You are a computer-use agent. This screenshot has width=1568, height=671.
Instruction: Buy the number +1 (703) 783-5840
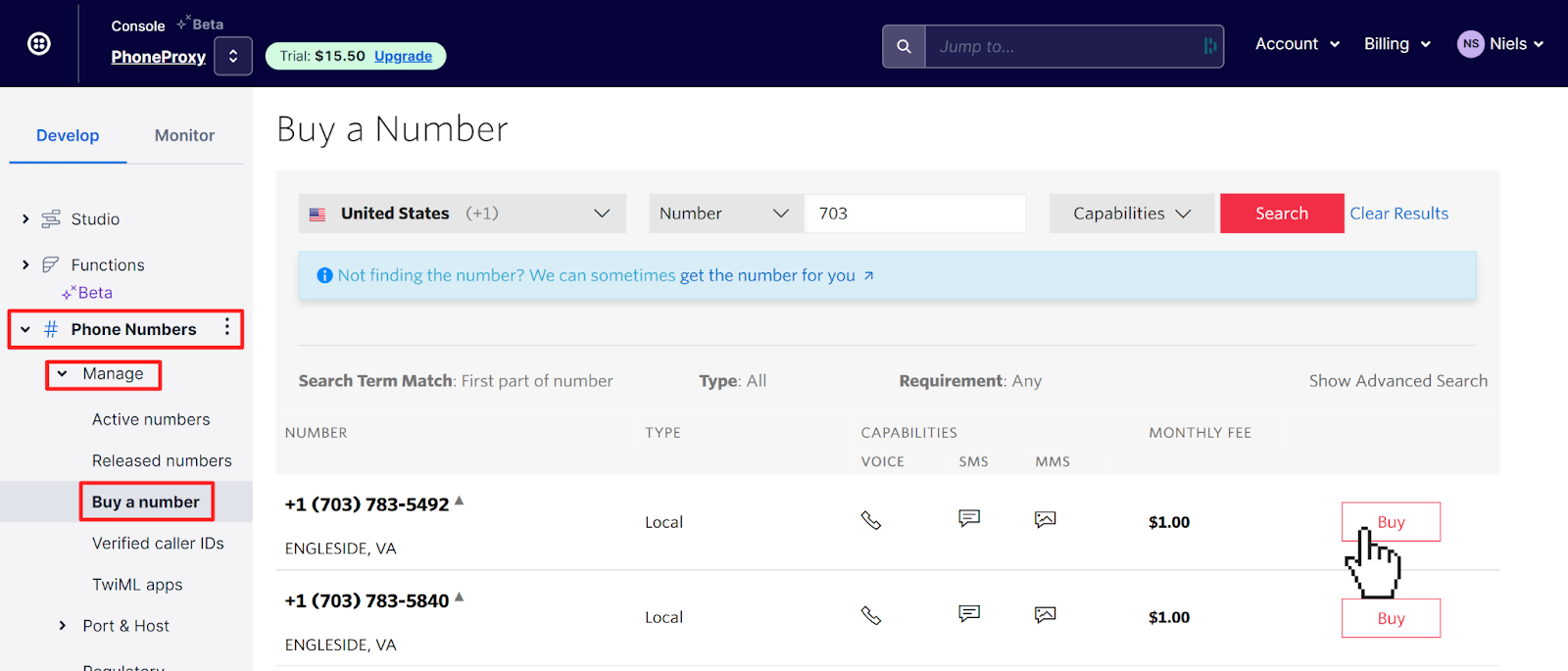pyautogui.click(x=1391, y=618)
